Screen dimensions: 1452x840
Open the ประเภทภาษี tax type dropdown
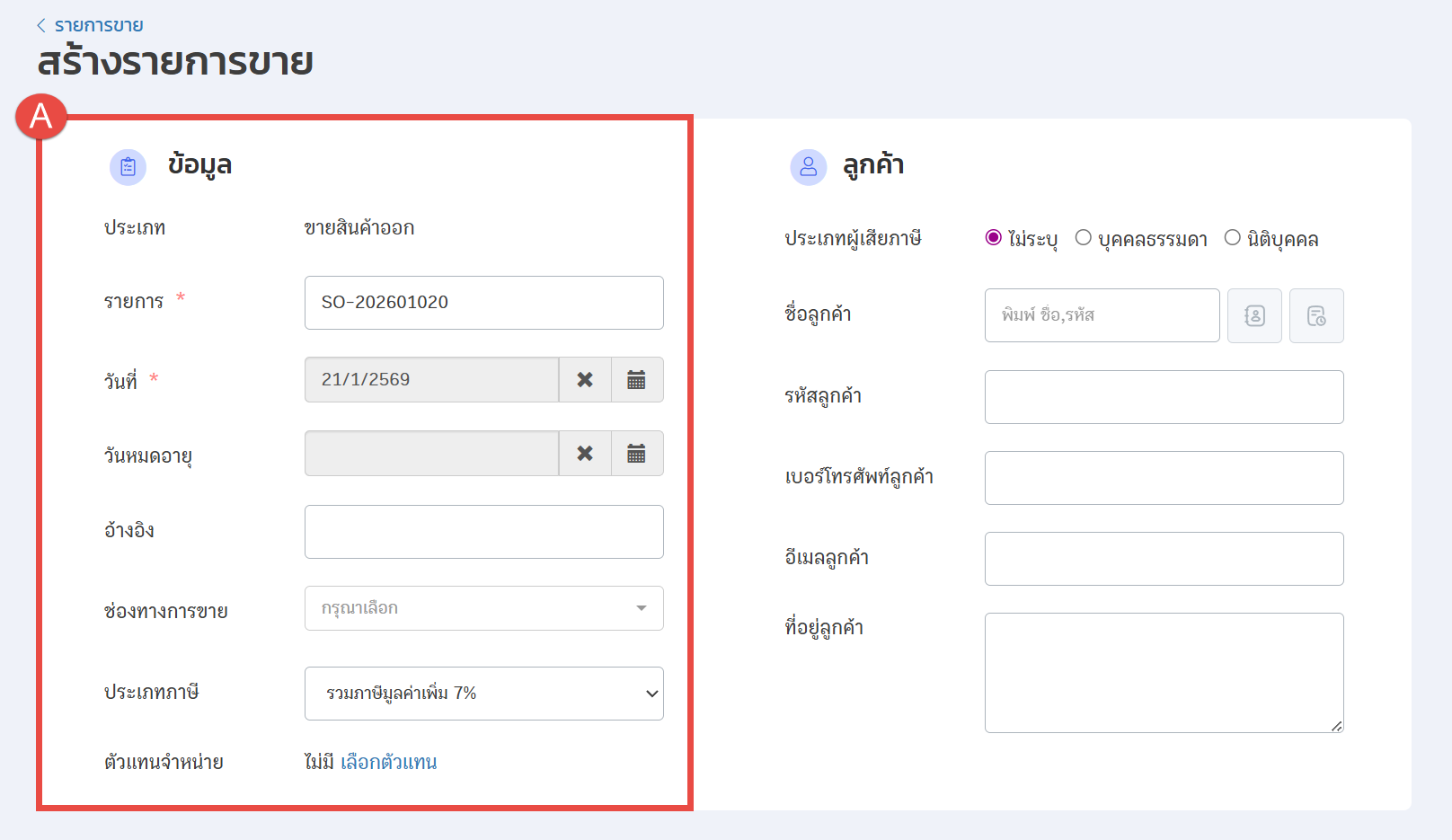483,694
